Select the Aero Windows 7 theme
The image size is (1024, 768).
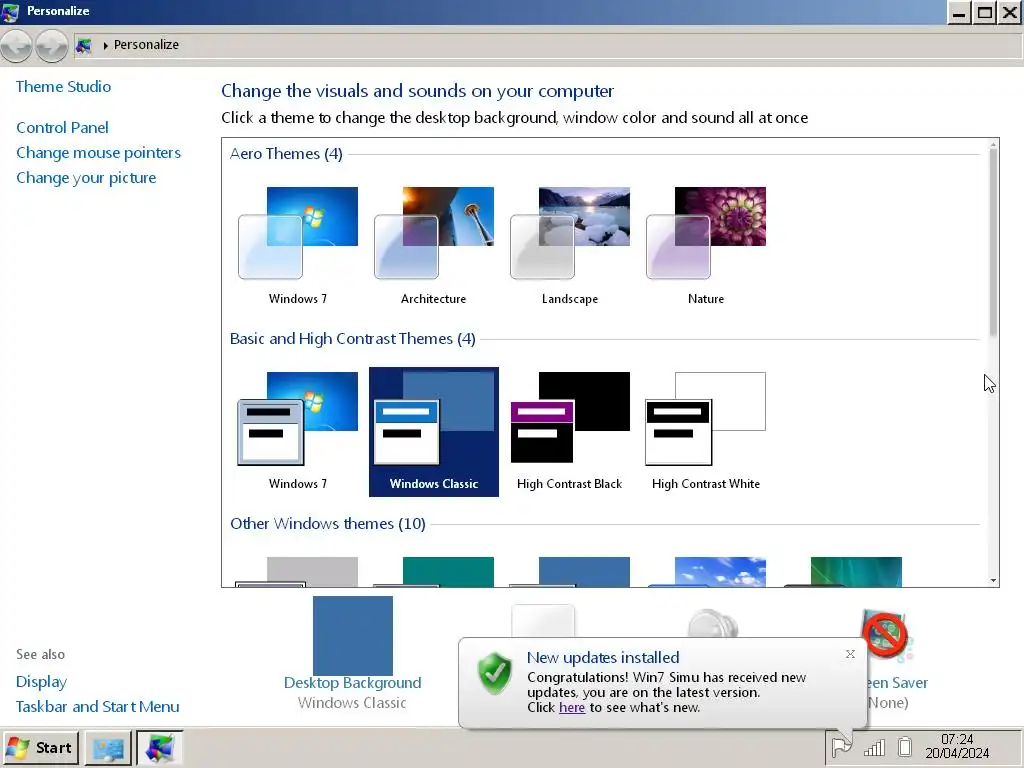point(298,245)
